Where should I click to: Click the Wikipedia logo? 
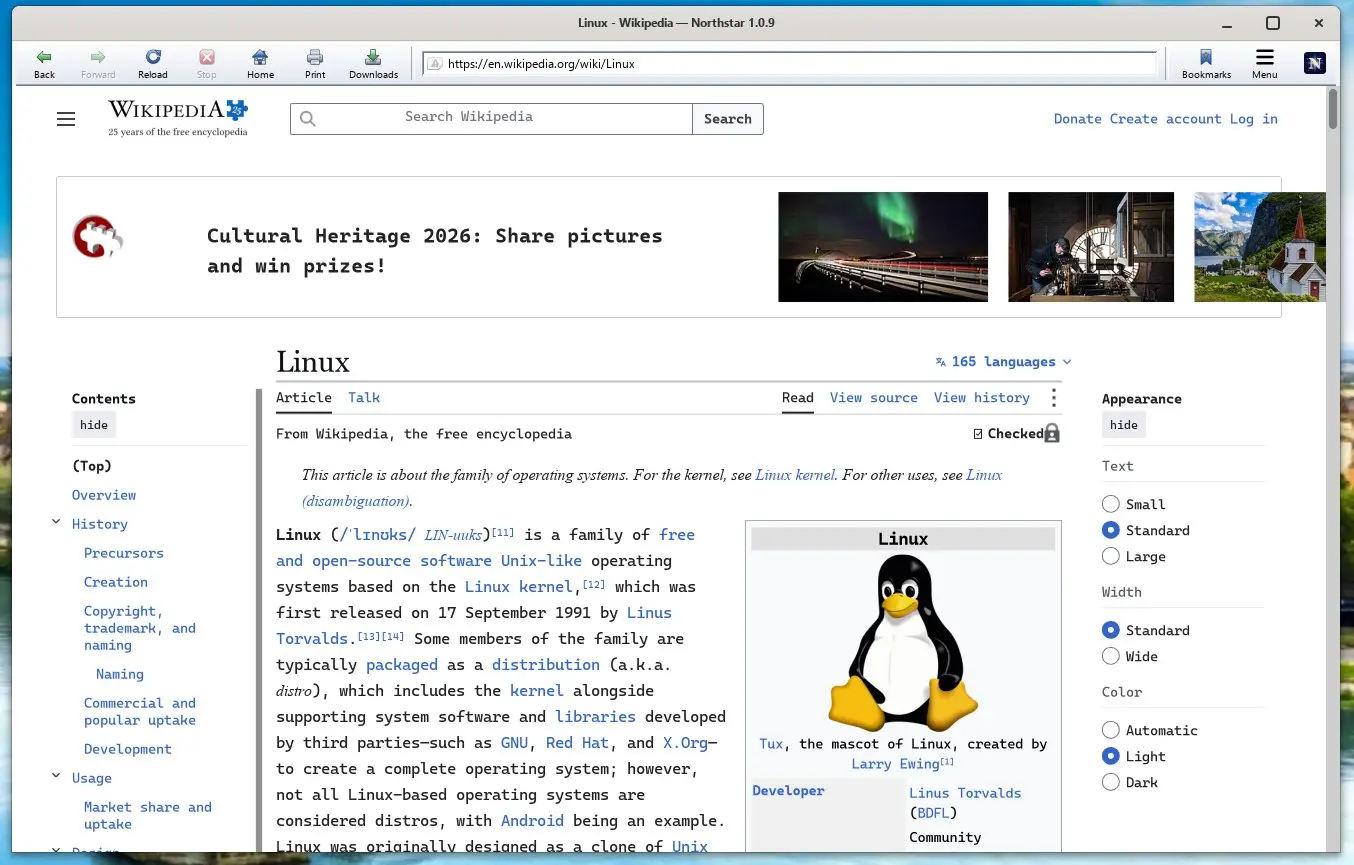(178, 118)
